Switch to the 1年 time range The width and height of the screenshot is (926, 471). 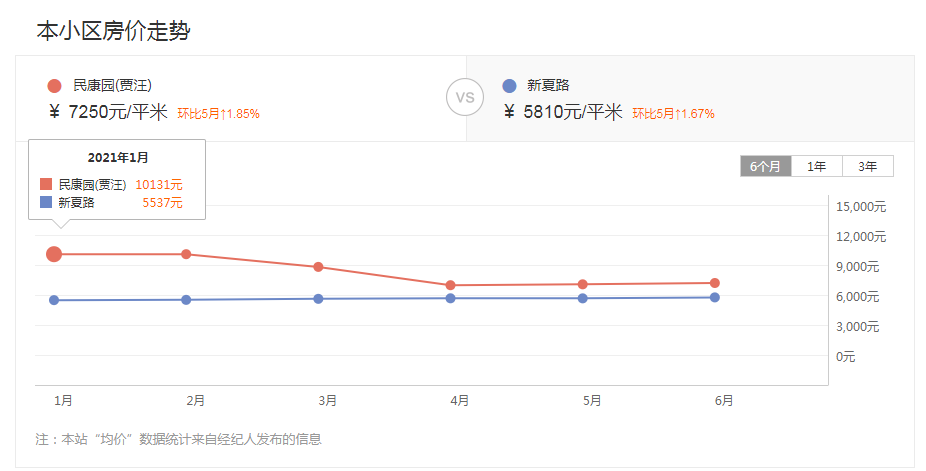click(x=816, y=167)
